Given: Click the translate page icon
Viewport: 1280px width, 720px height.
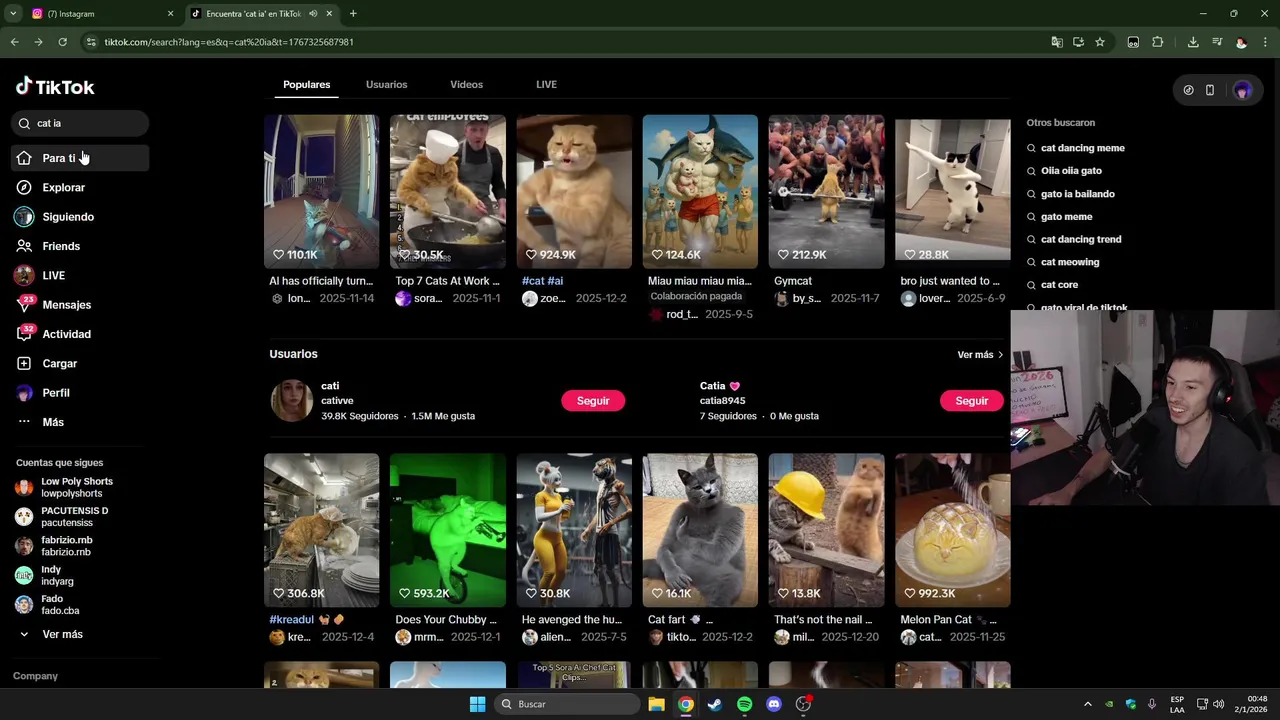Looking at the screenshot, I should pos(1057,42).
